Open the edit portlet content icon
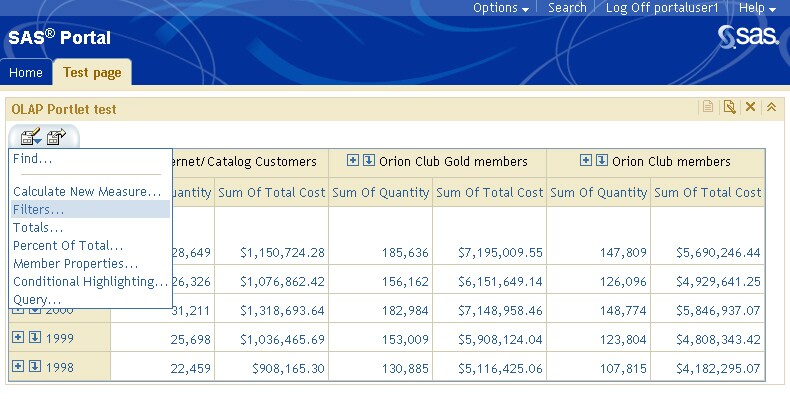790x399 pixels. click(729, 107)
